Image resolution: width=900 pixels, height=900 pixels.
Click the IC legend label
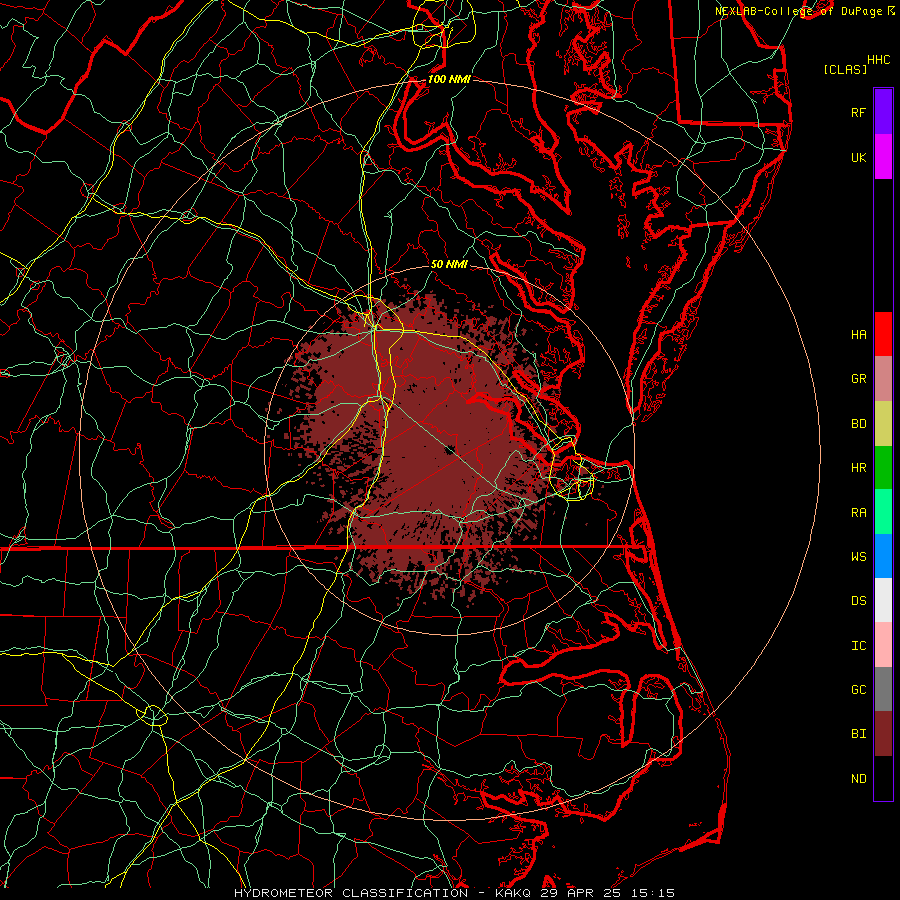click(x=858, y=646)
